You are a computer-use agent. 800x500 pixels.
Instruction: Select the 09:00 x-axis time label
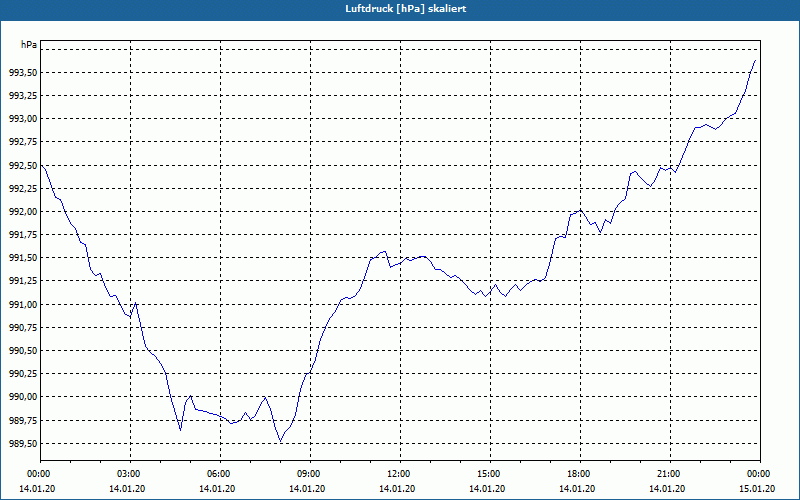[x=307, y=474]
